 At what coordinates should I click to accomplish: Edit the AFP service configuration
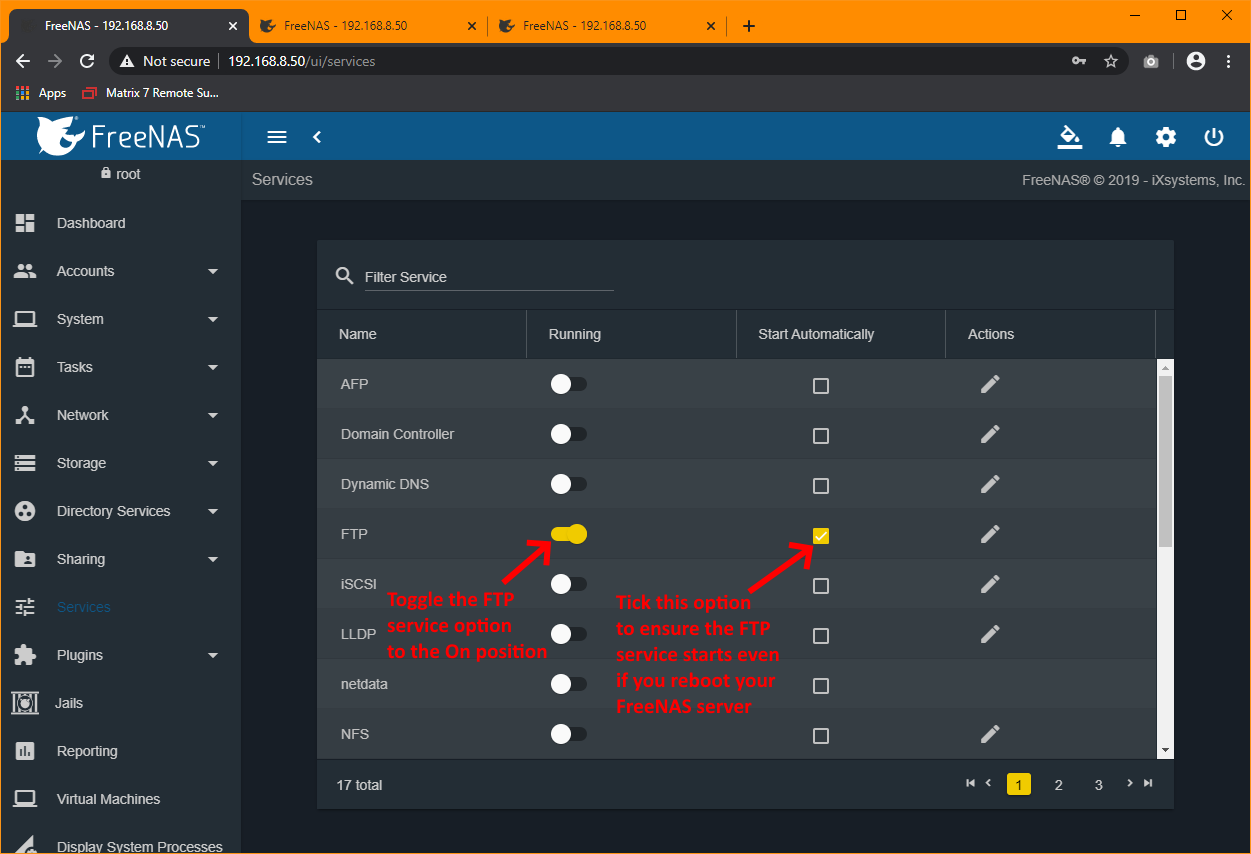click(990, 384)
